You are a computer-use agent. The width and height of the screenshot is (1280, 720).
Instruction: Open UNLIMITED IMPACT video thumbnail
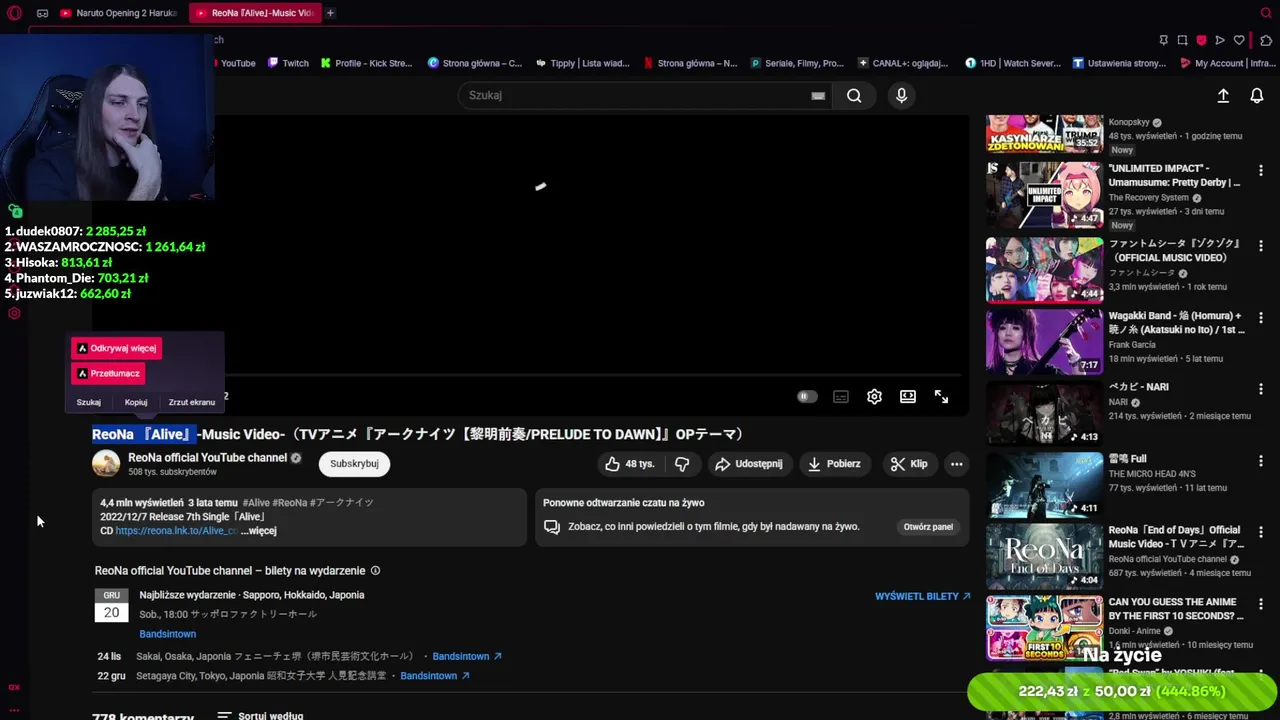point(1044,195)
